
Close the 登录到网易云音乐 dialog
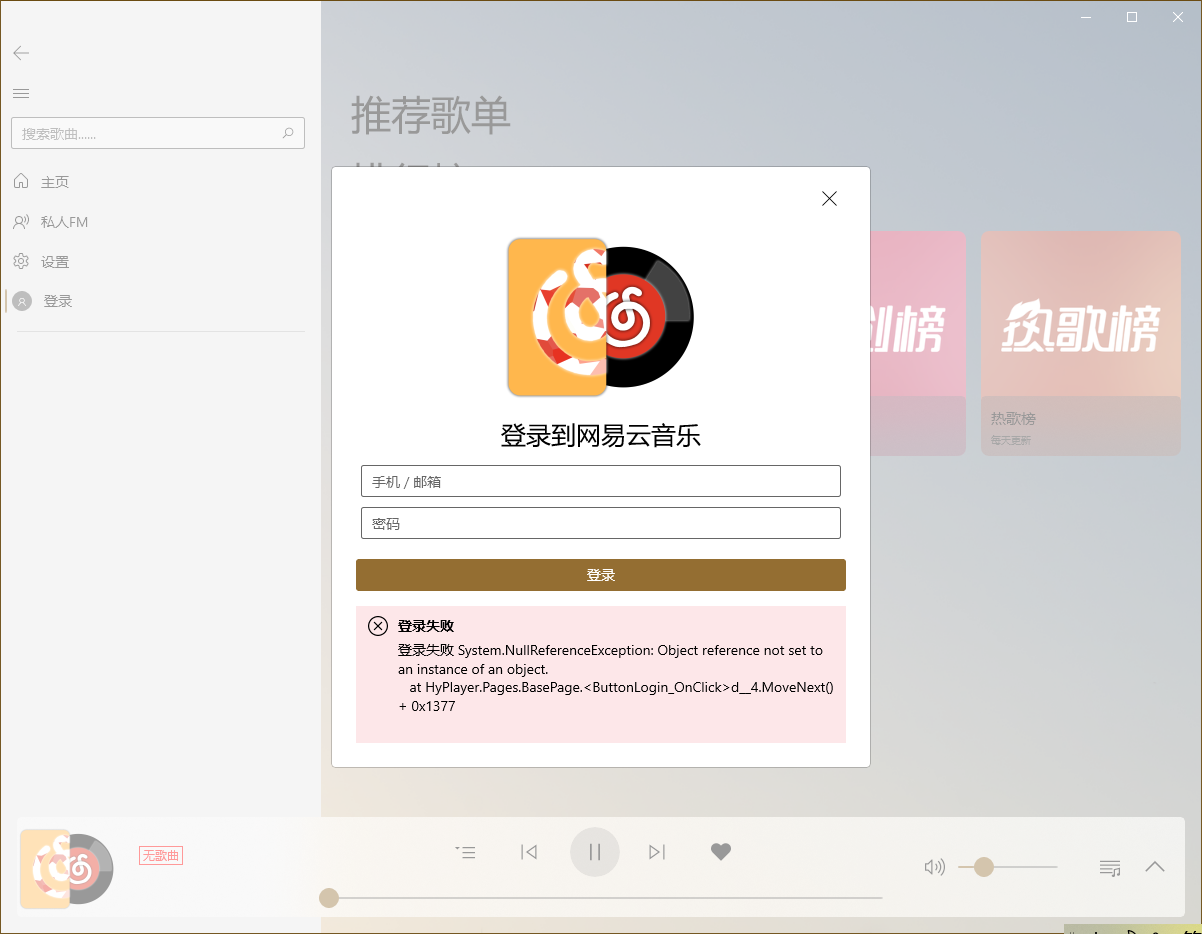pos(829,198)
